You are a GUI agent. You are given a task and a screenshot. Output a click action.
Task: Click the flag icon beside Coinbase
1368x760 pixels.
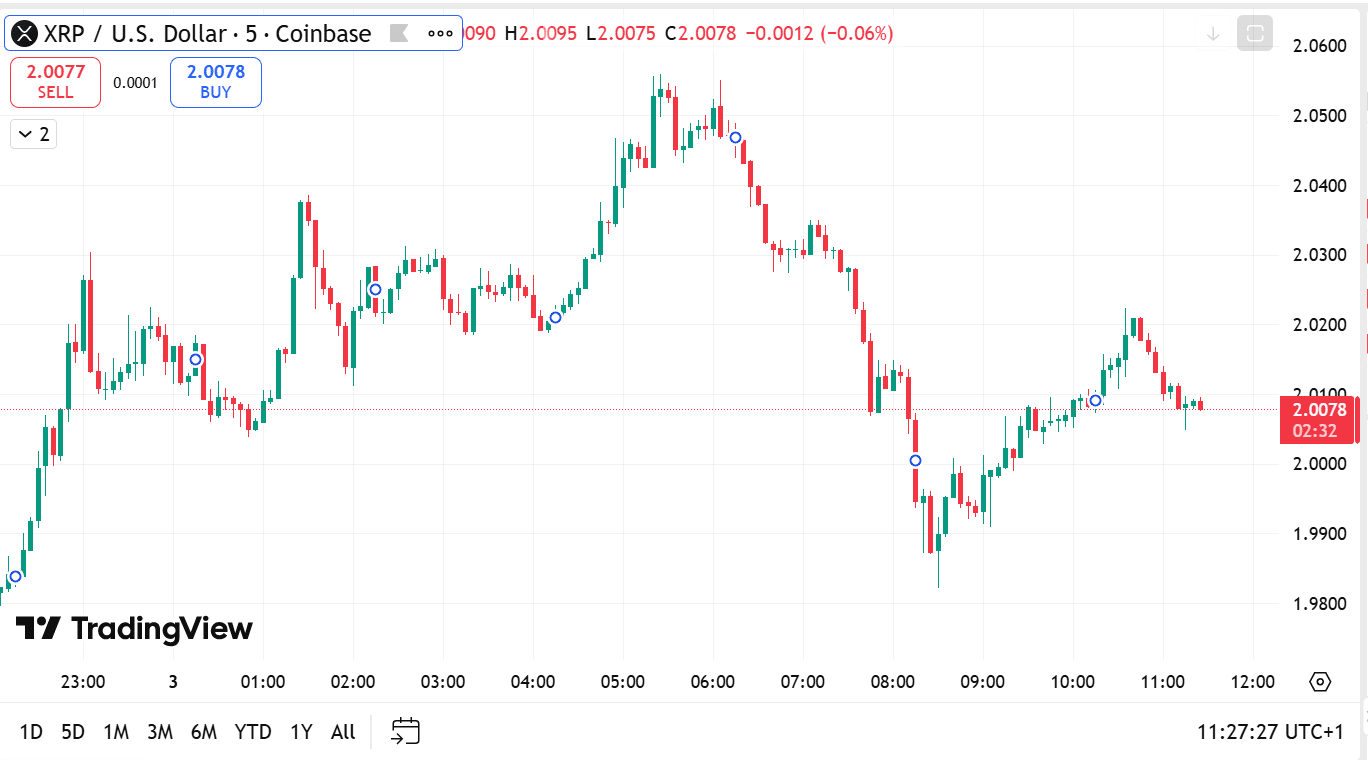click(x=398, y=33)
